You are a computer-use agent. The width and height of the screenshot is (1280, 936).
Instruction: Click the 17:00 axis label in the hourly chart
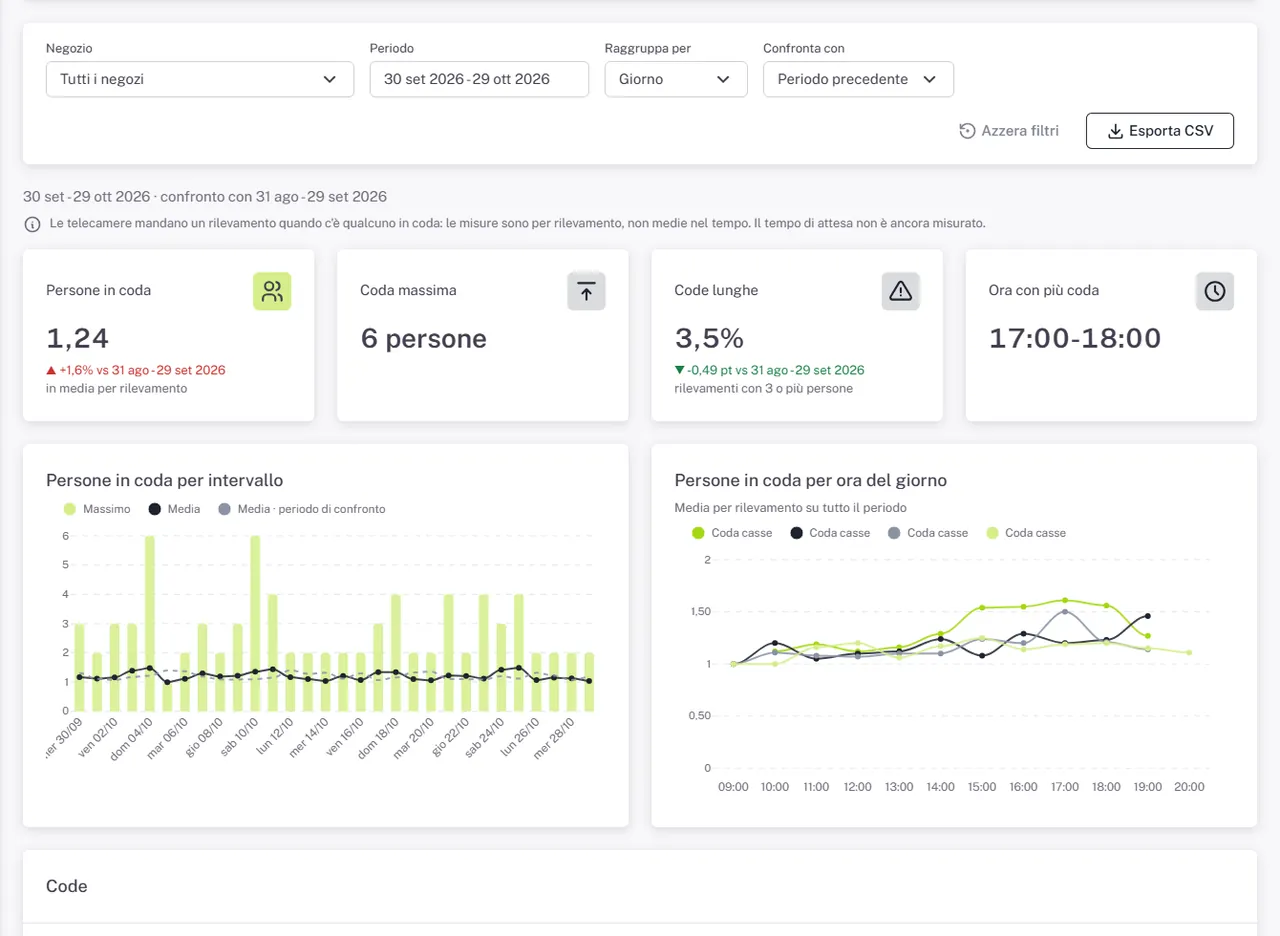pyautogui.click(x=1064, y=787)
